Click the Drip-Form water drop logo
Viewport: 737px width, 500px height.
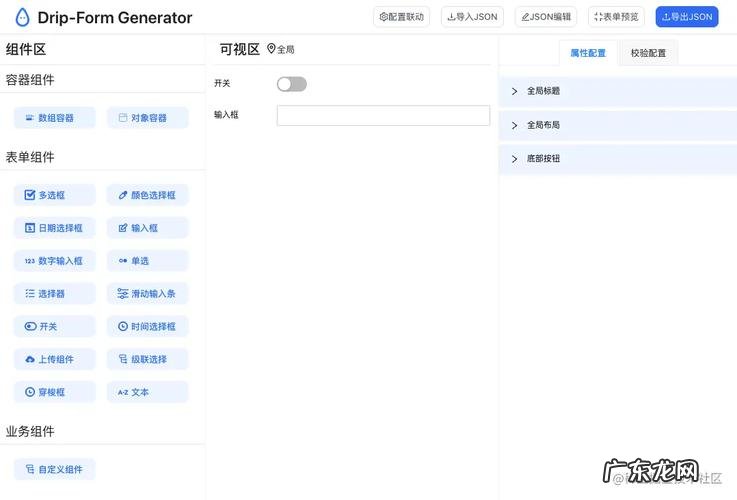22,17
